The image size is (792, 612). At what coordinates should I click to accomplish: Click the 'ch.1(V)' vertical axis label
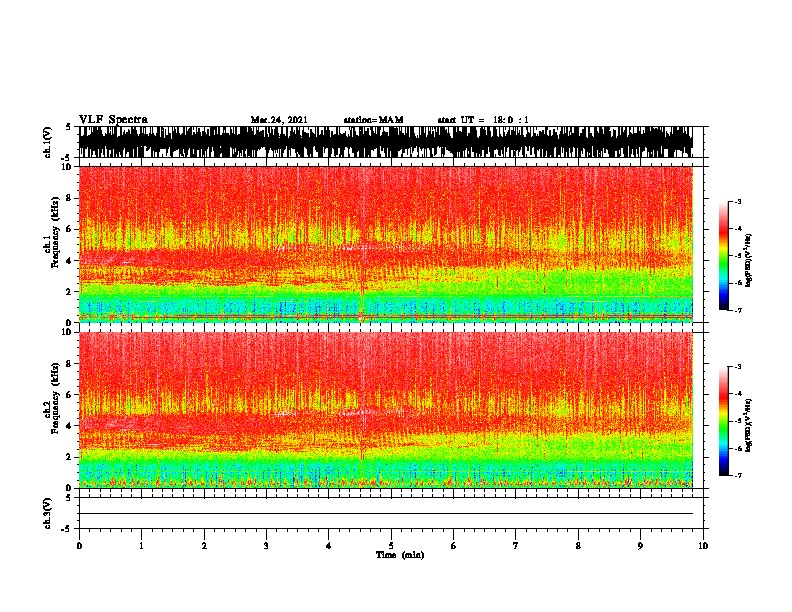coord(48,142)
